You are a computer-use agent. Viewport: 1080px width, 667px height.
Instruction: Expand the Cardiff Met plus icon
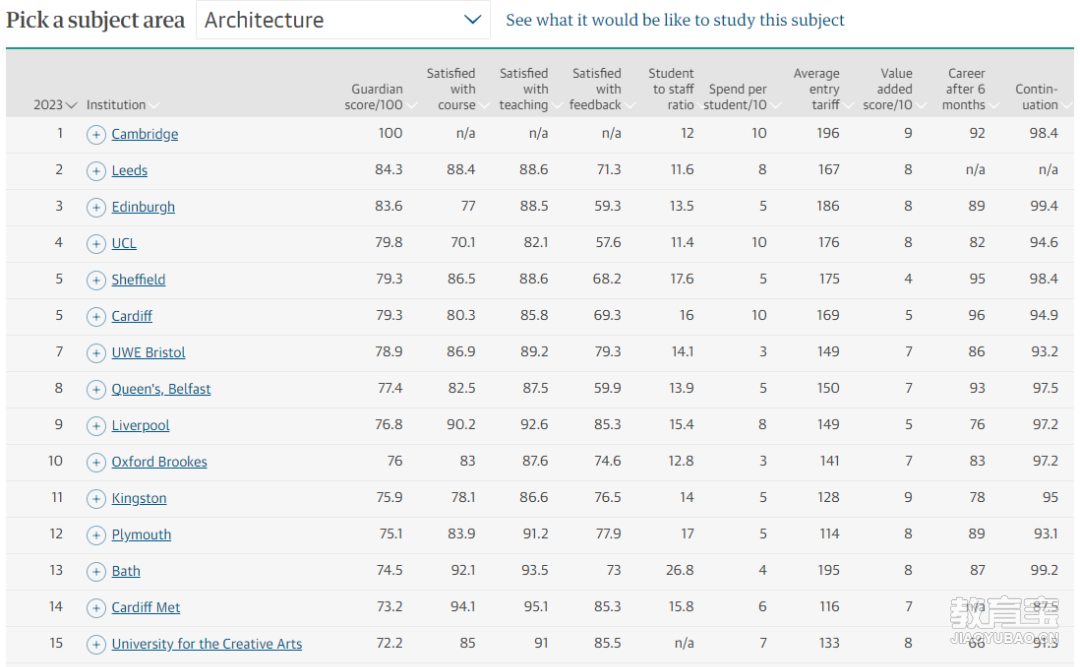click(x=96, y=608)
